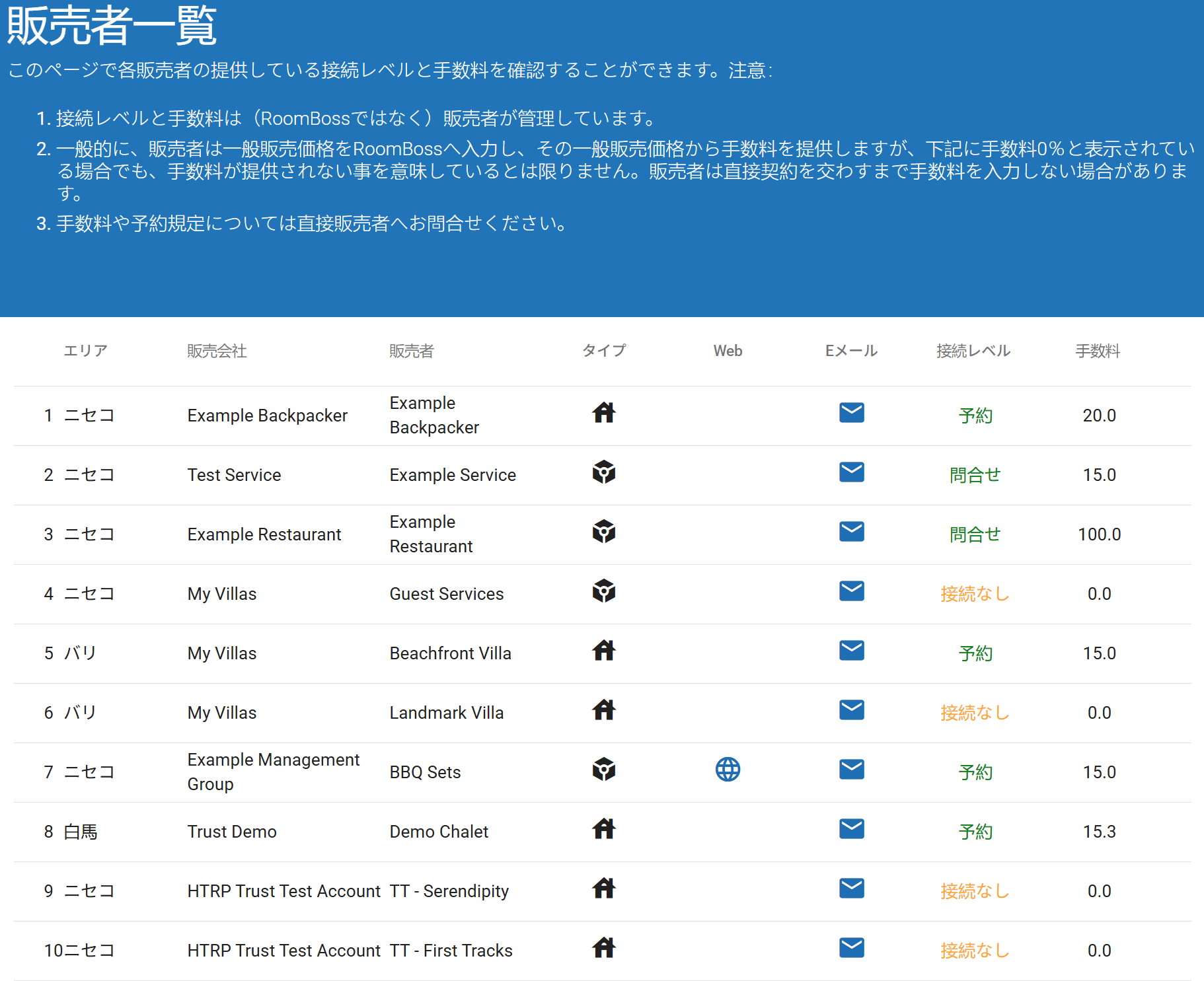
Task: Click the email icon for TT - First Tracks
Action: coord(851,948)
